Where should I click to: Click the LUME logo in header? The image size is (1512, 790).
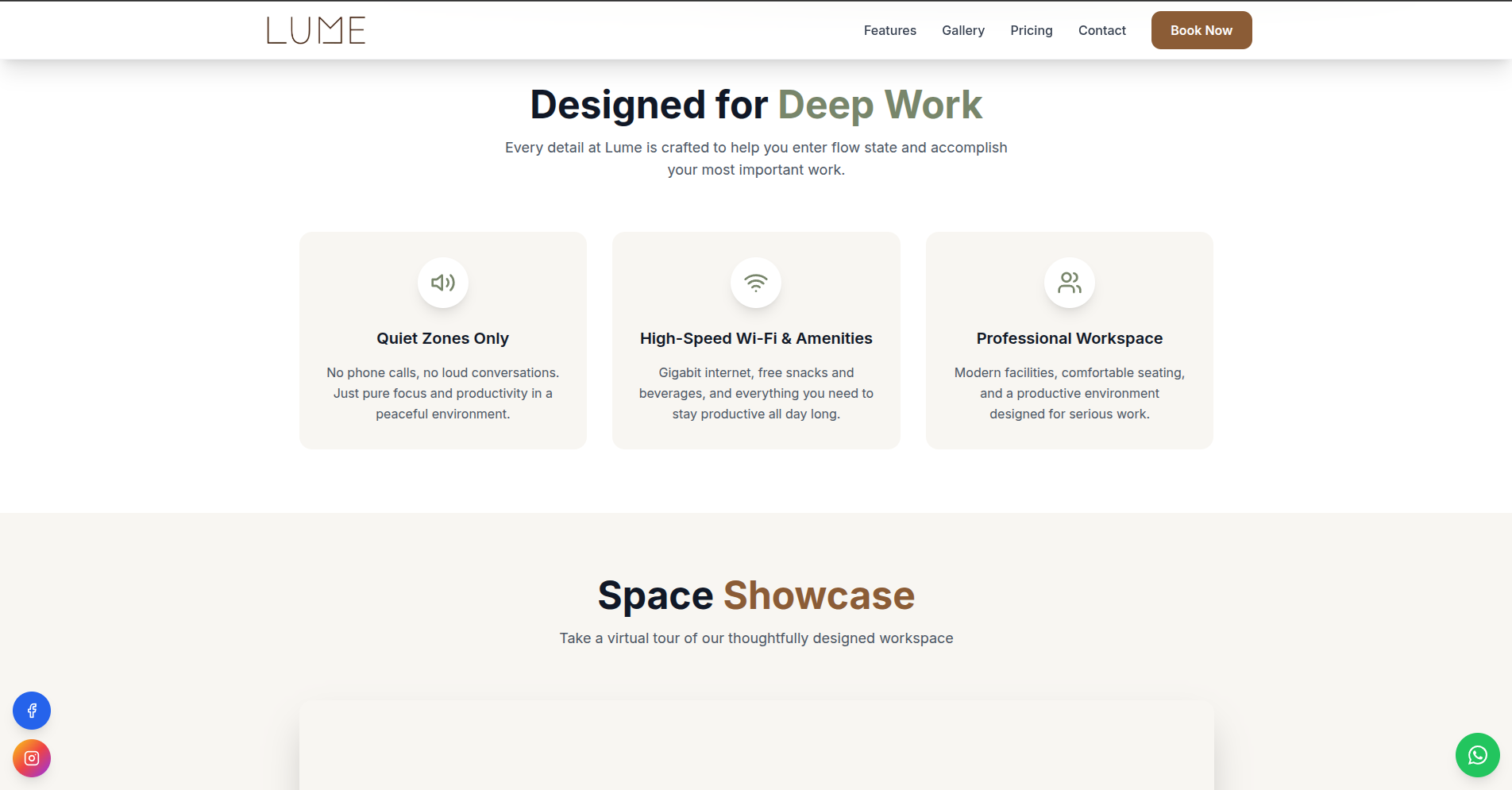pos(316,30)
